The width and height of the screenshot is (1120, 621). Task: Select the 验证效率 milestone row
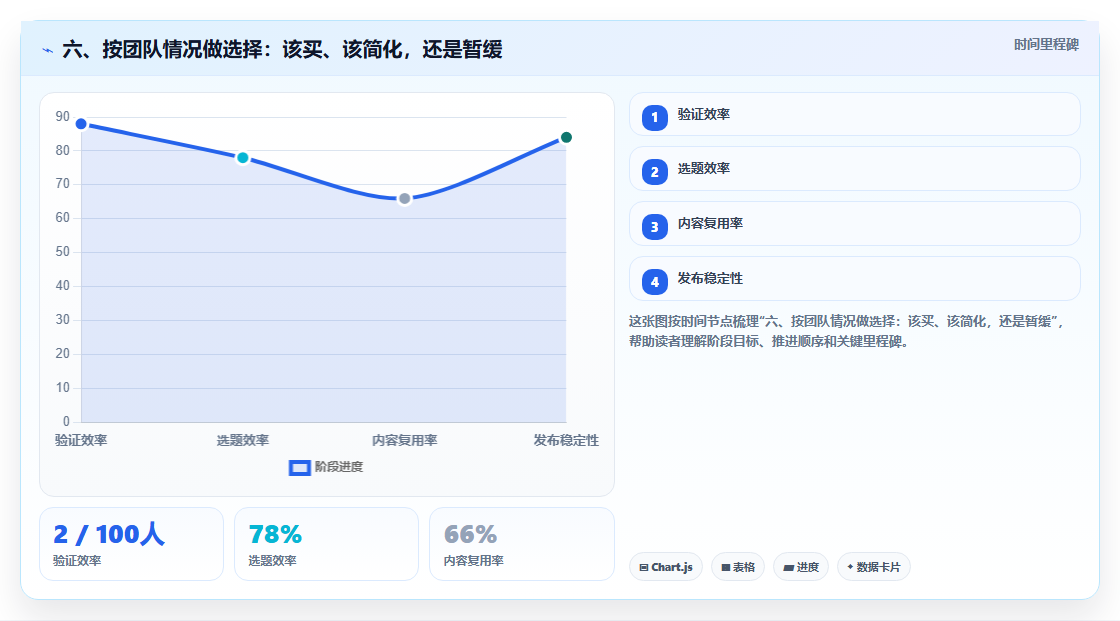(854, 114)
